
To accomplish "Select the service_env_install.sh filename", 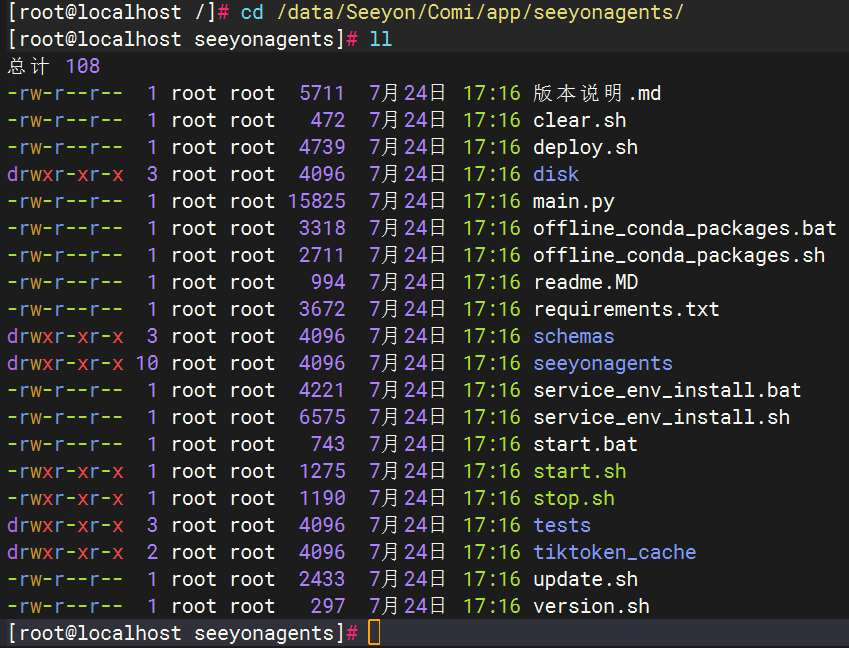I will (661, 418).
